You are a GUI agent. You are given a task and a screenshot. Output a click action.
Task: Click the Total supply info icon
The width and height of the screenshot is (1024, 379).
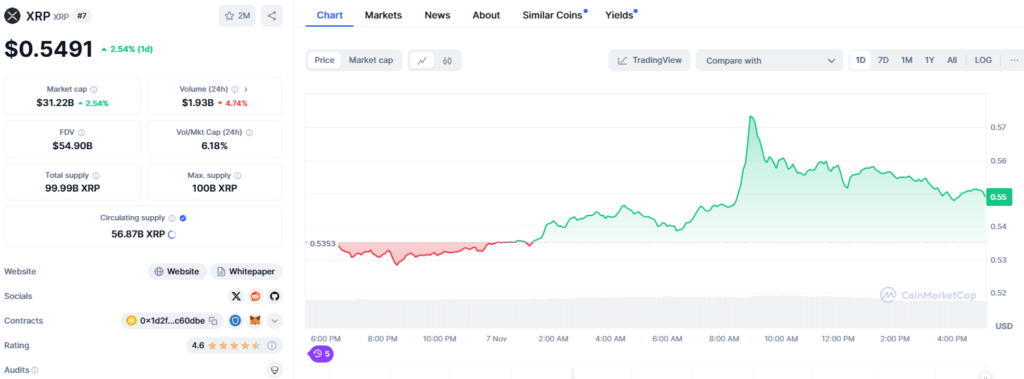96,176
